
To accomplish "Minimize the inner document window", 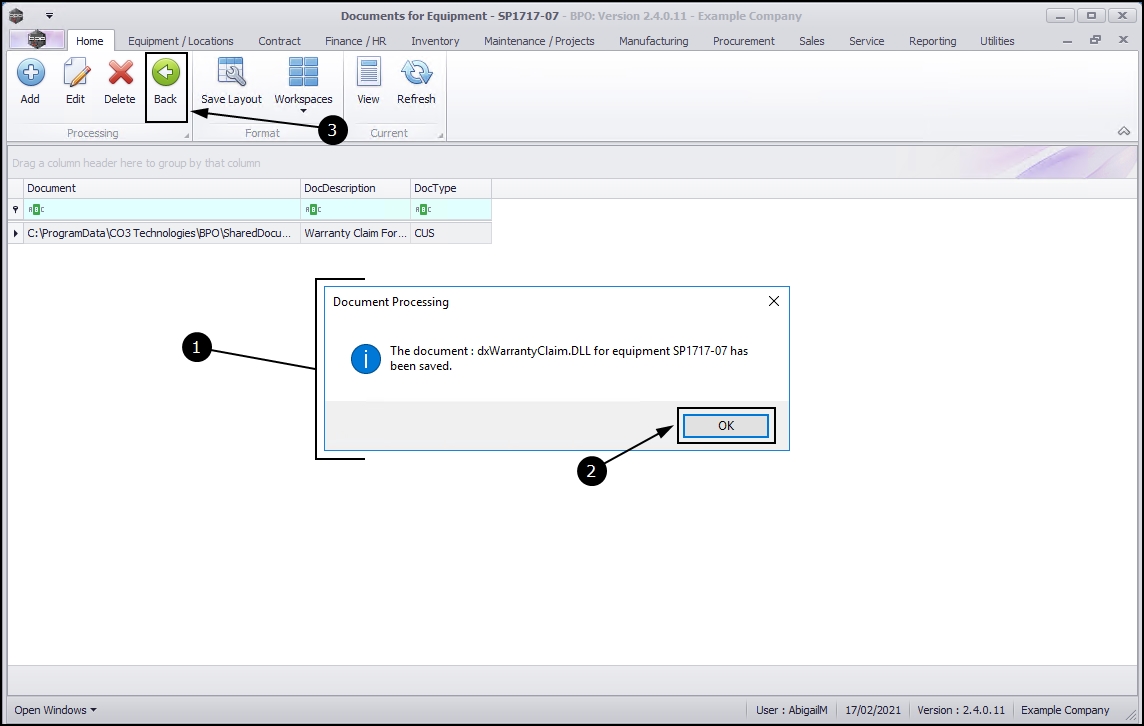I will click(1067, 42).
